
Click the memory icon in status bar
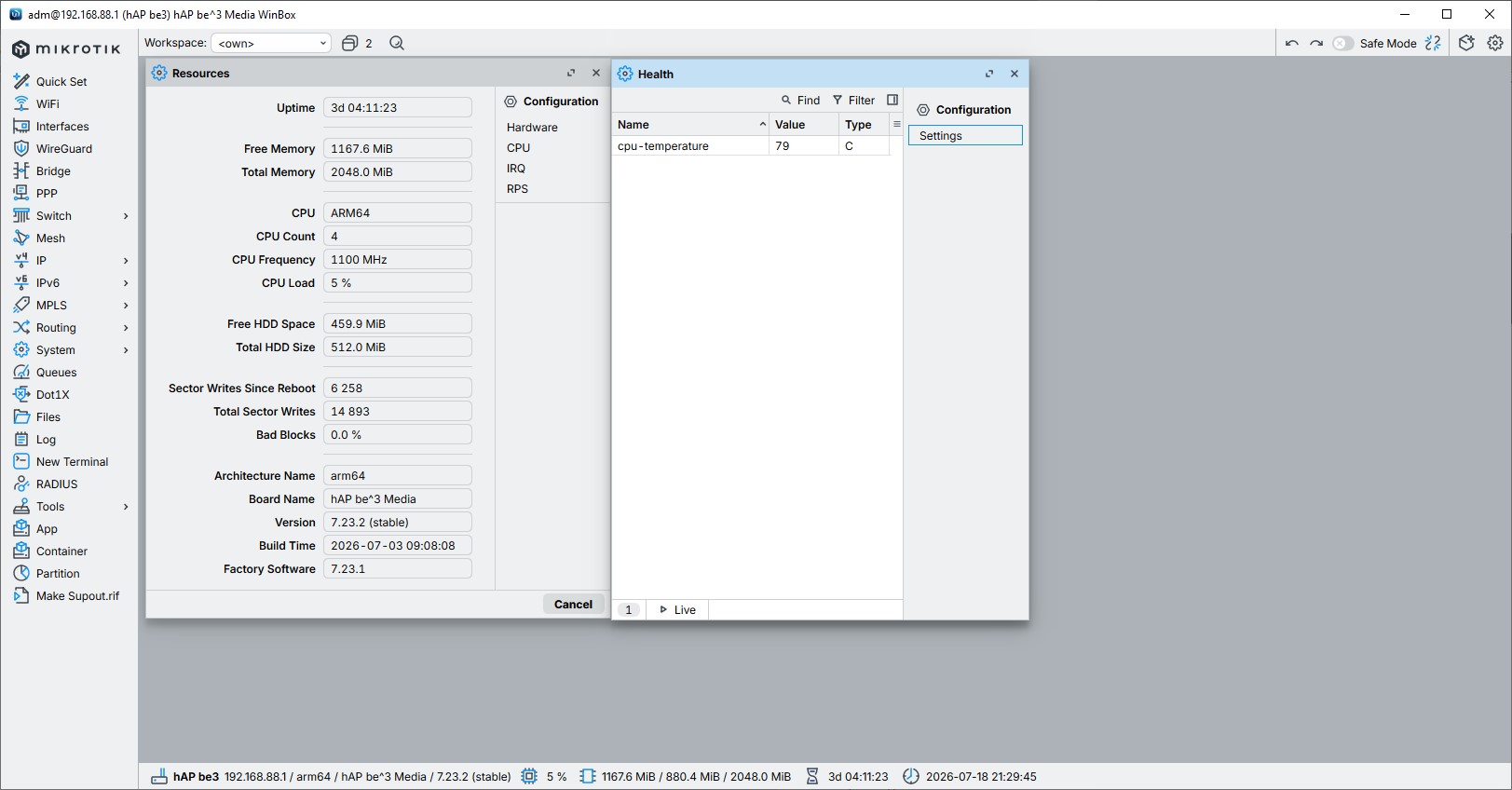tap(587, 776)
